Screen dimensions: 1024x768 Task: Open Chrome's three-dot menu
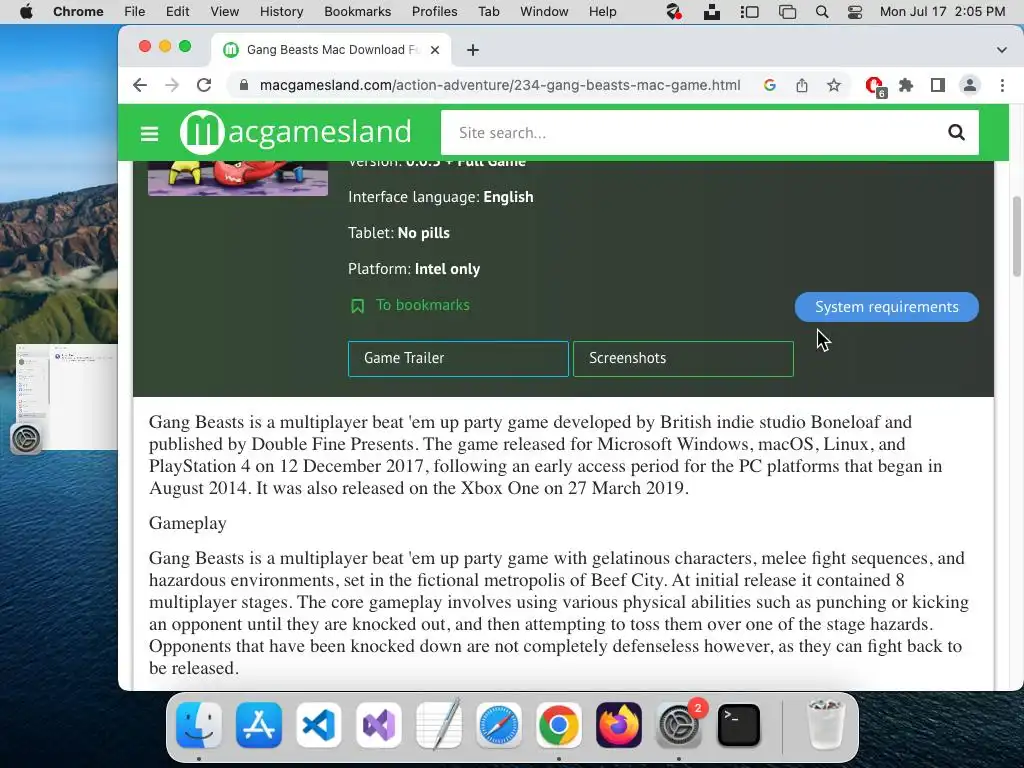1002,85
